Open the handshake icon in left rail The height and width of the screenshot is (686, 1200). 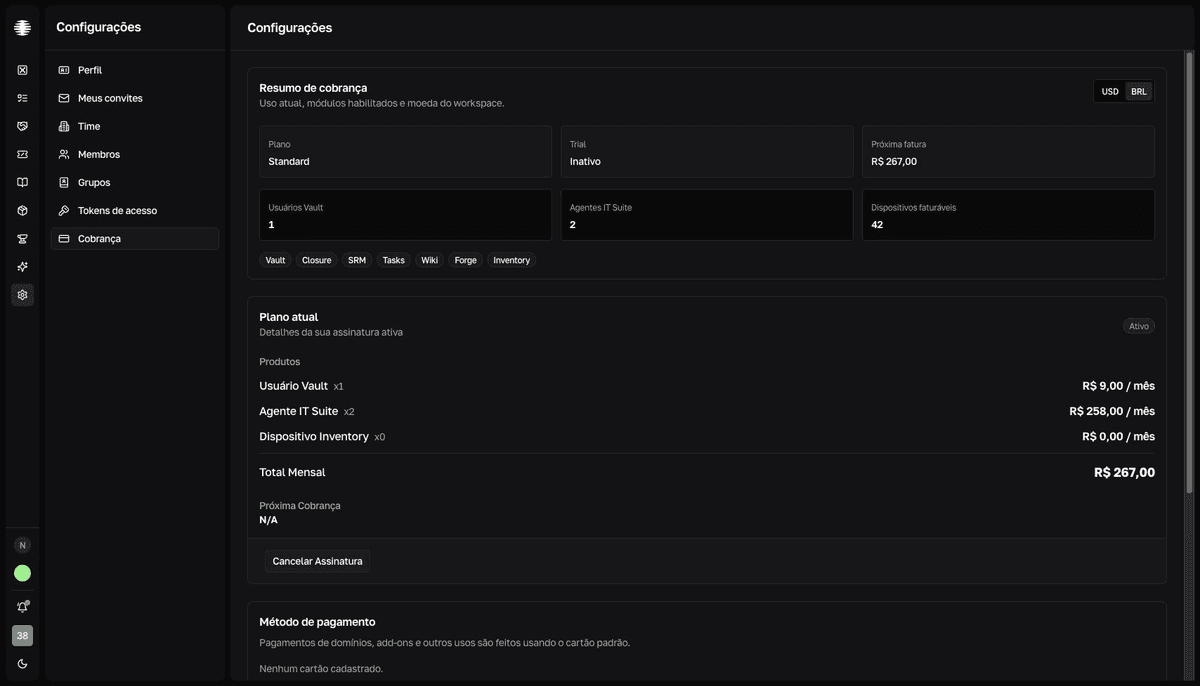[x=22, y=126]
